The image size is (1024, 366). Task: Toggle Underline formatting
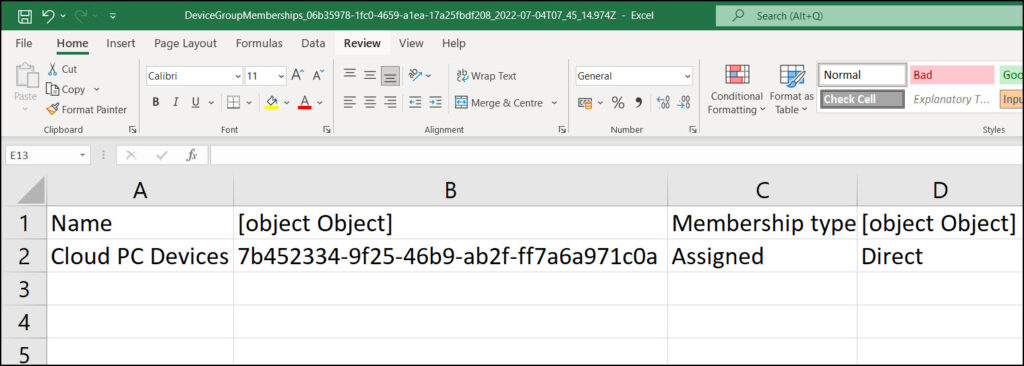pos(195,103)
